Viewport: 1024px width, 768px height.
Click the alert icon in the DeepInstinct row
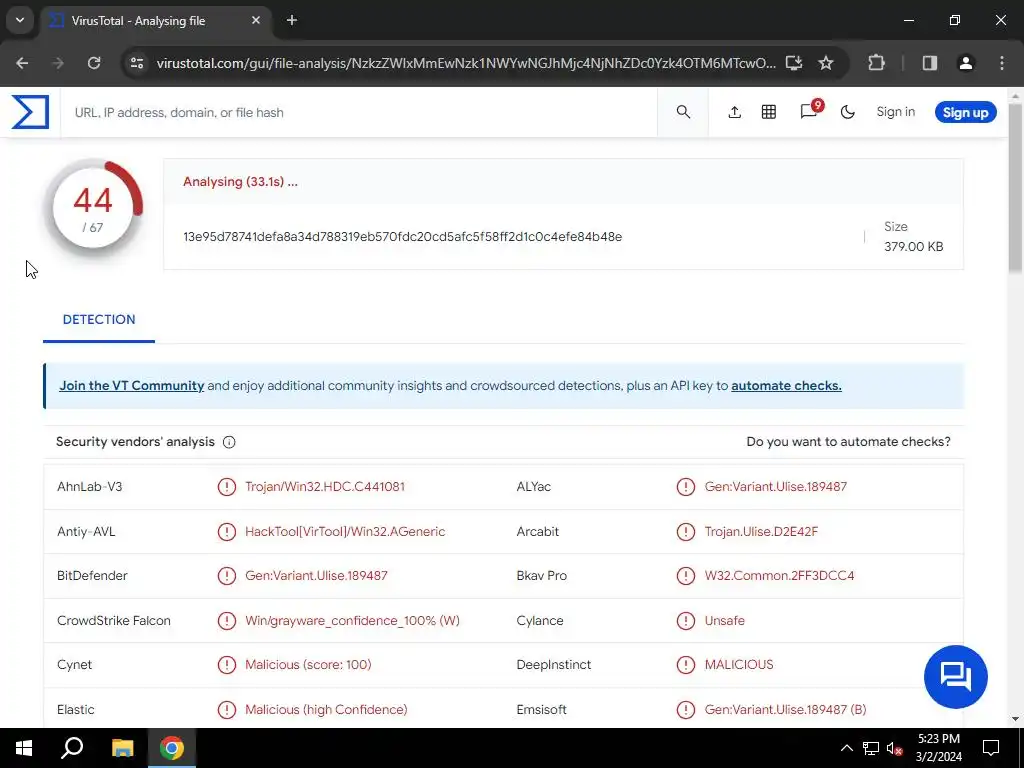point(686,665)
